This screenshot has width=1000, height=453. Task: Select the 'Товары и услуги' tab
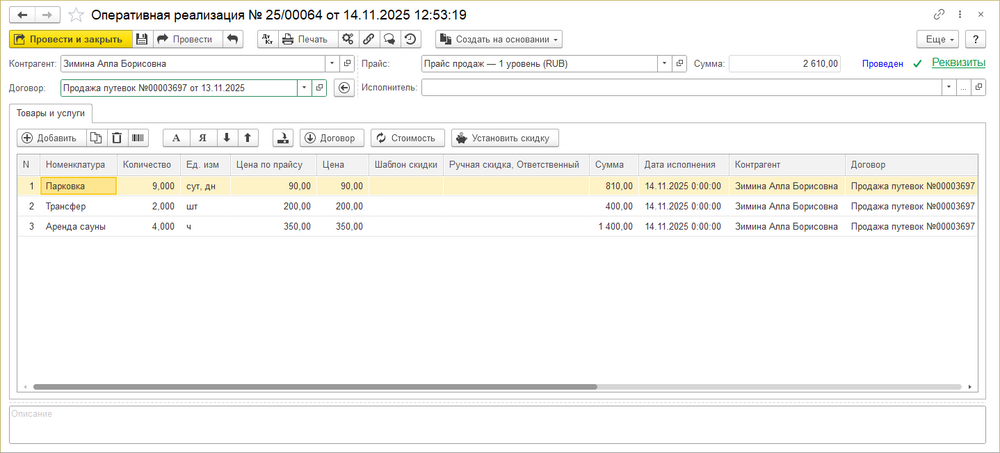point(51,113)
